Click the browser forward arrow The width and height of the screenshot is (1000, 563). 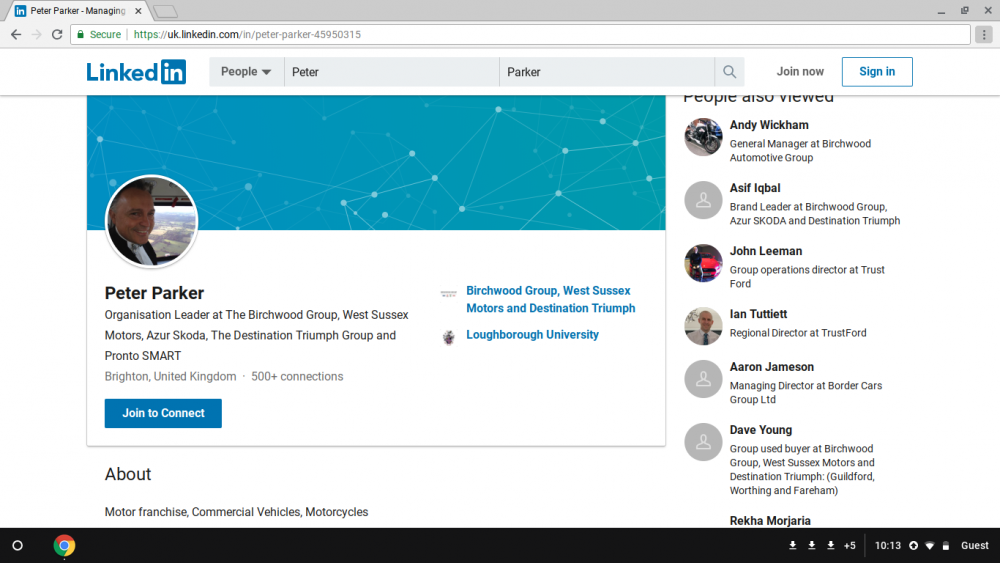(36, 34)
